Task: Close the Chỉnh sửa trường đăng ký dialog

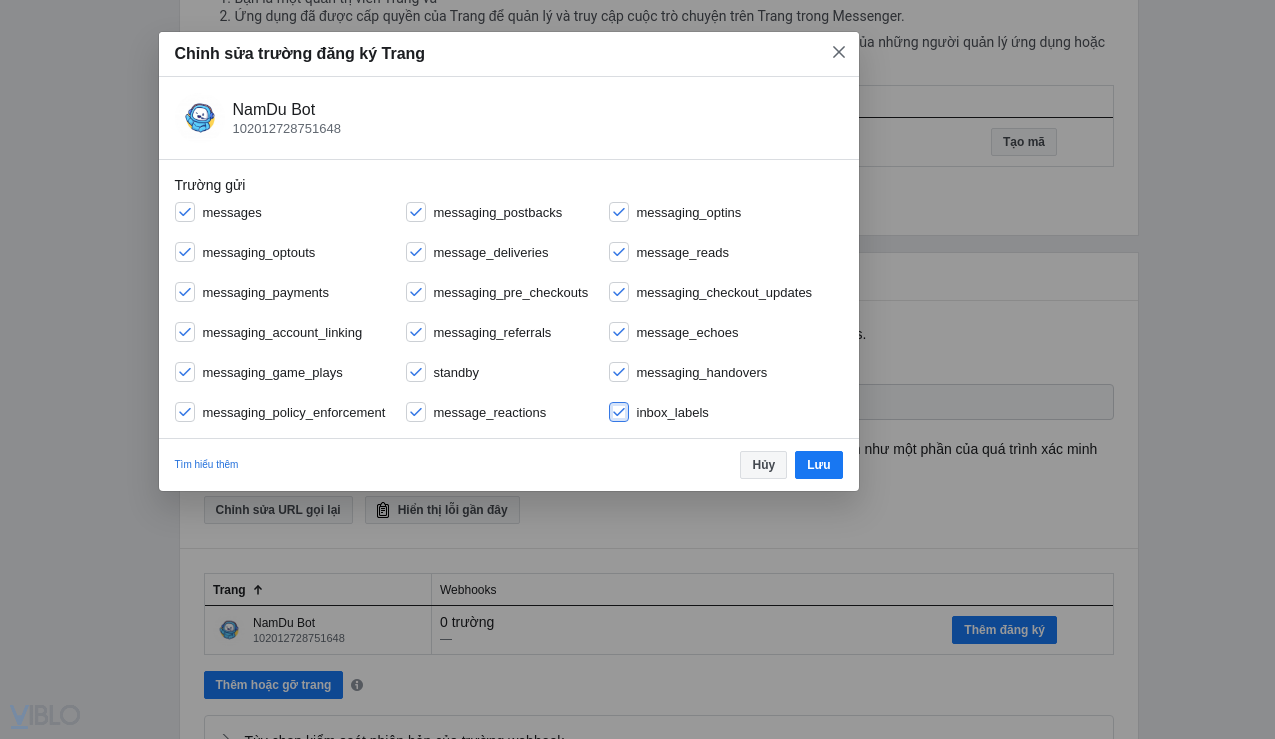Action: click(838, 52)
